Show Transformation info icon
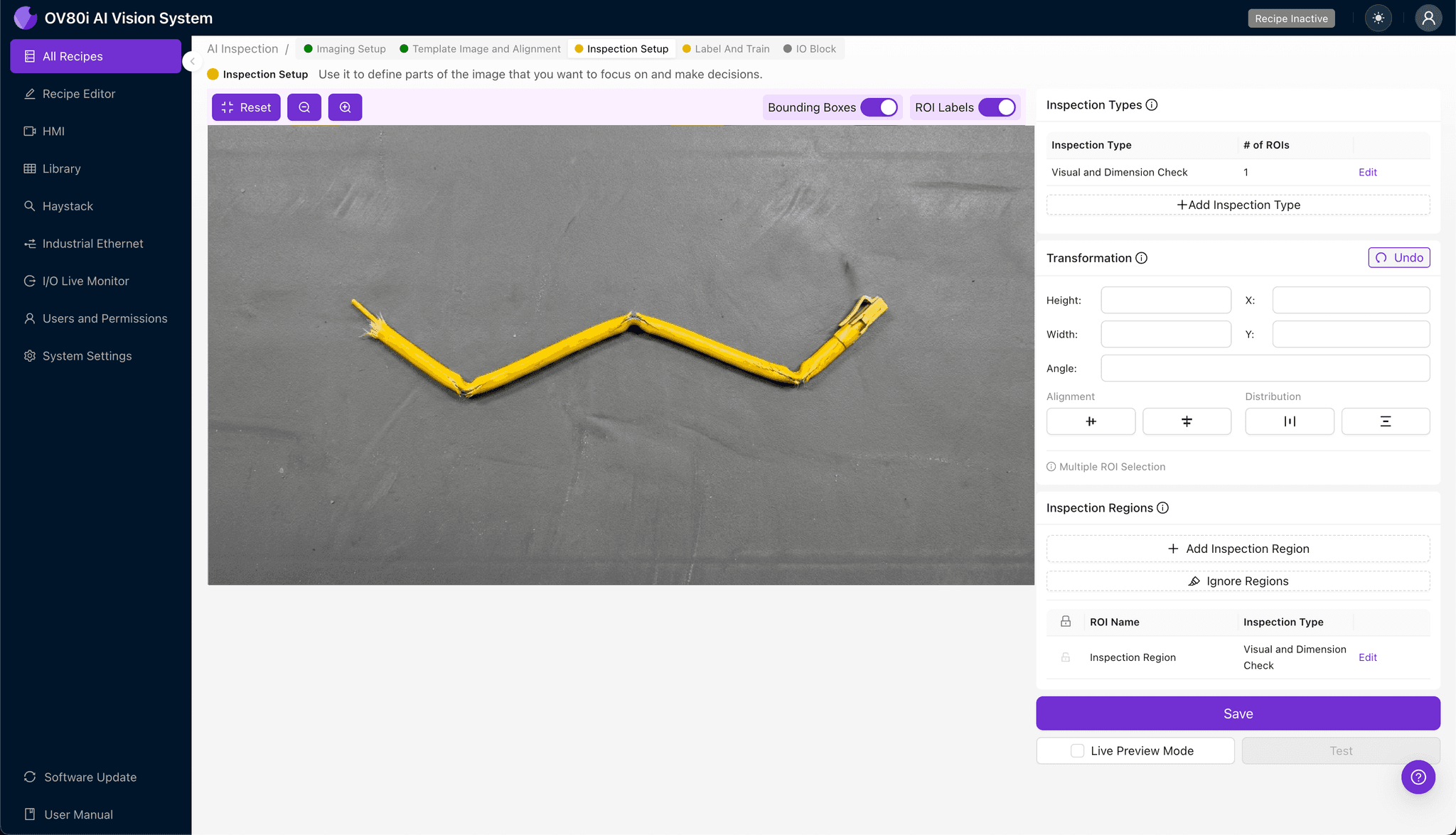 1141,258
